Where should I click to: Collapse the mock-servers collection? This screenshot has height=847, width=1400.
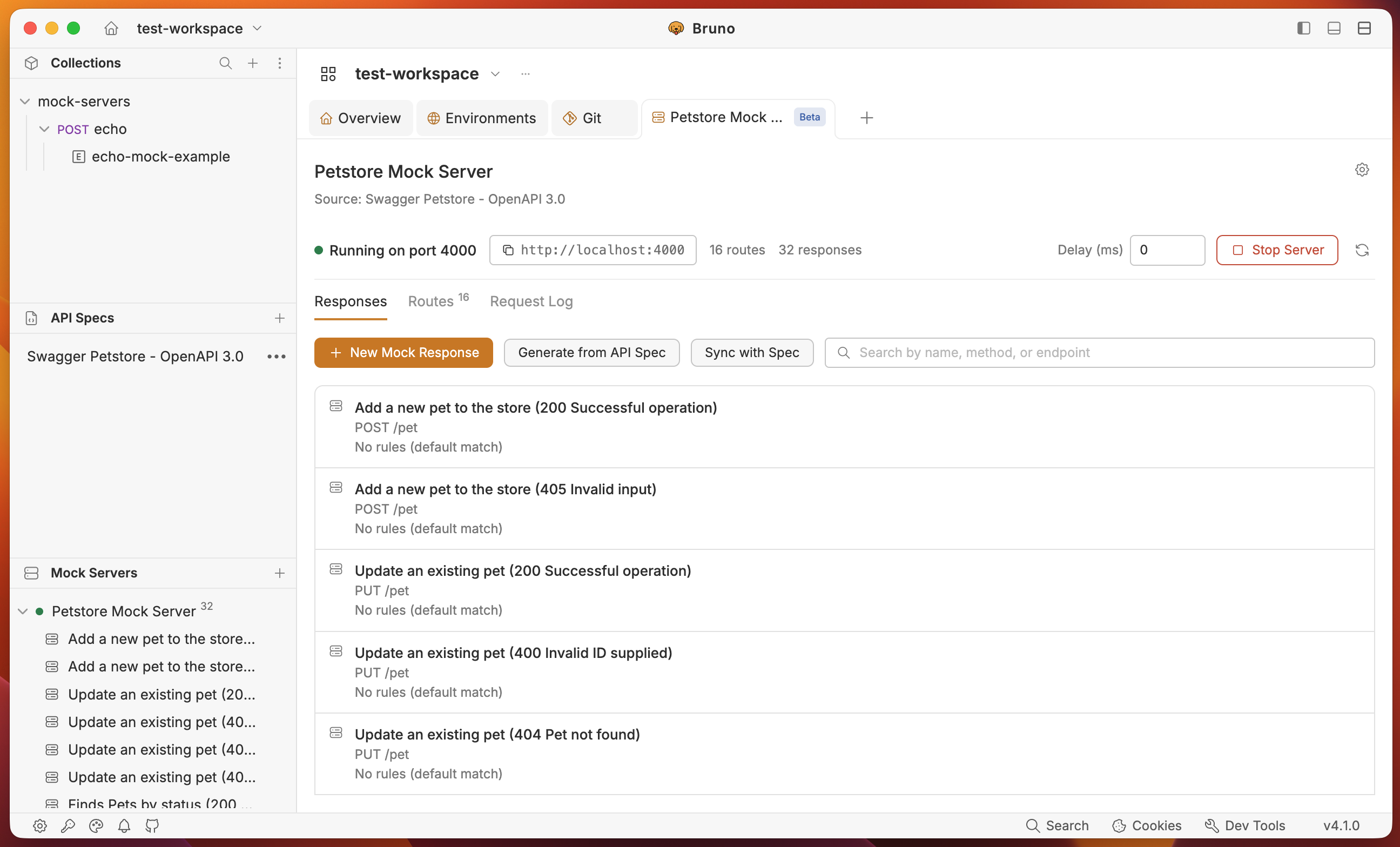tap(25, 101)
